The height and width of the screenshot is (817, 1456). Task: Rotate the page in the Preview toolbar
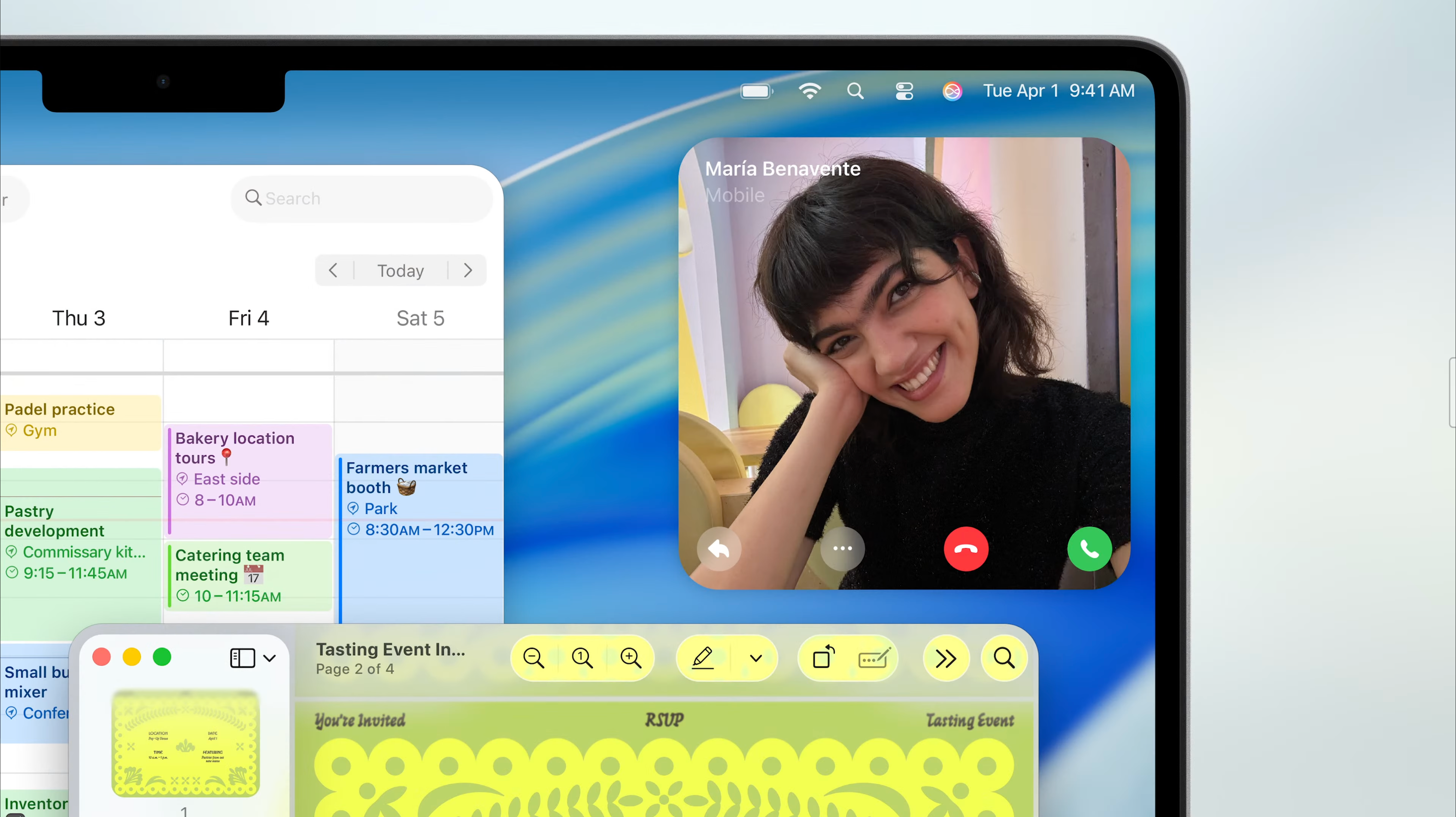pos(824,658)
